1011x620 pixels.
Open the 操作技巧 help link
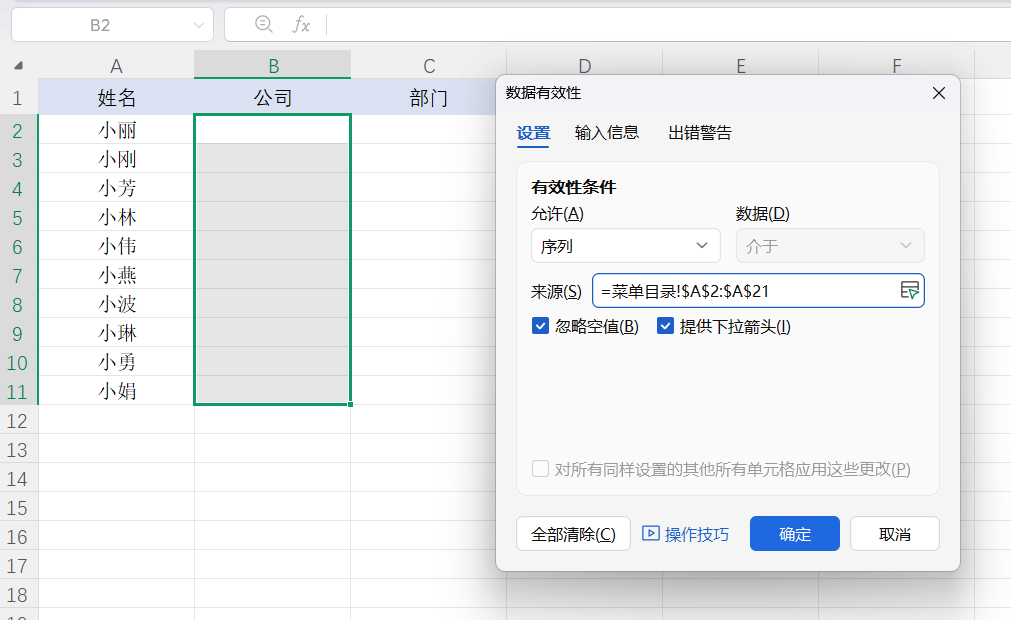pos(693,533)
